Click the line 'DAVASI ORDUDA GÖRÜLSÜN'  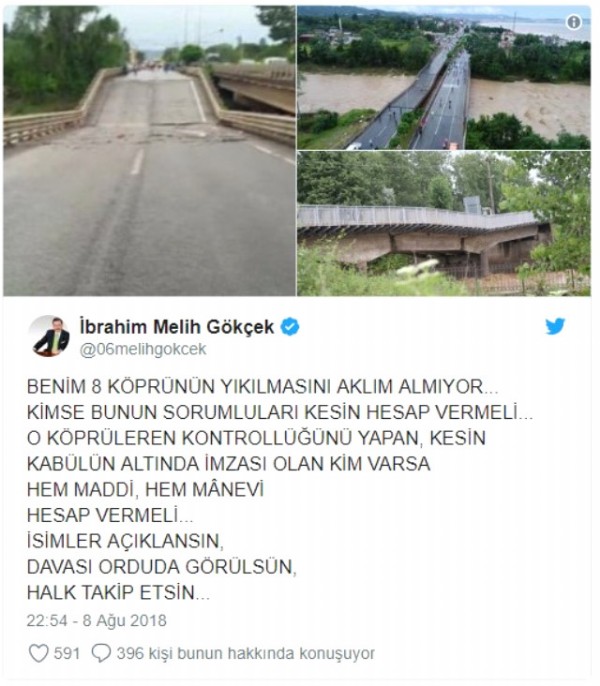point(161,567)
